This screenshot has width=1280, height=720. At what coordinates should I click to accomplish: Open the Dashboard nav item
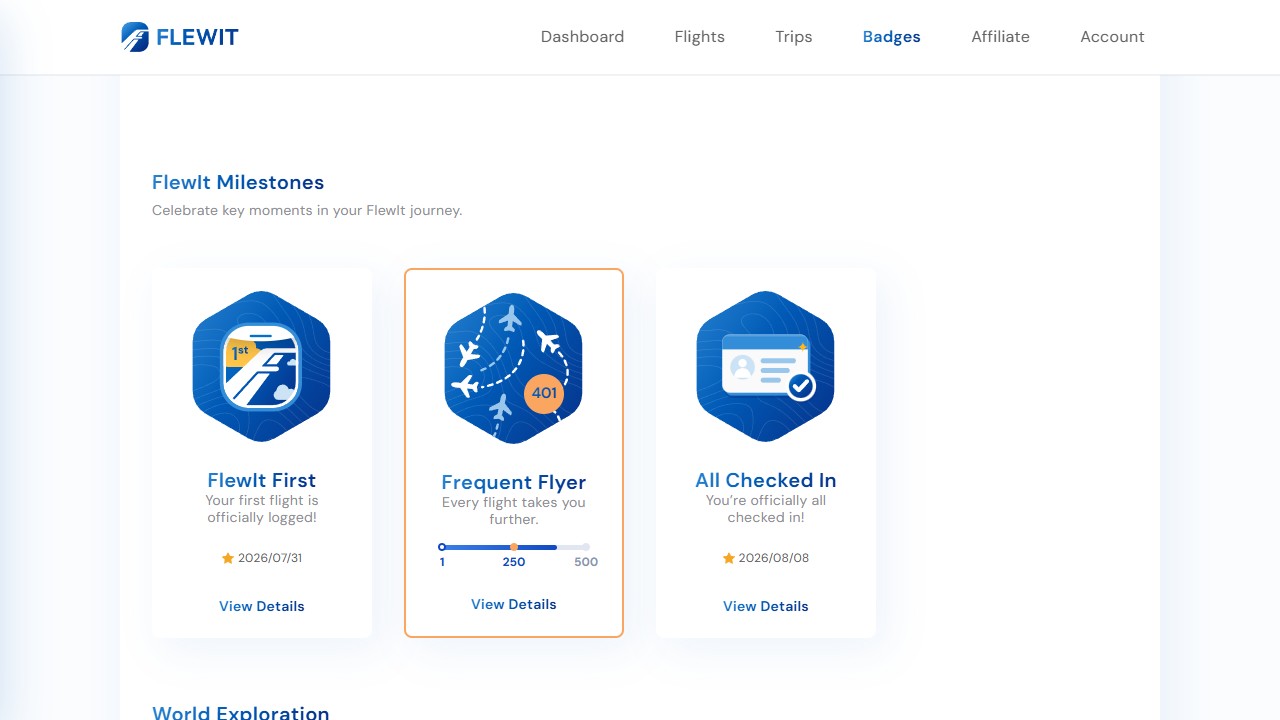pos(582,37)
